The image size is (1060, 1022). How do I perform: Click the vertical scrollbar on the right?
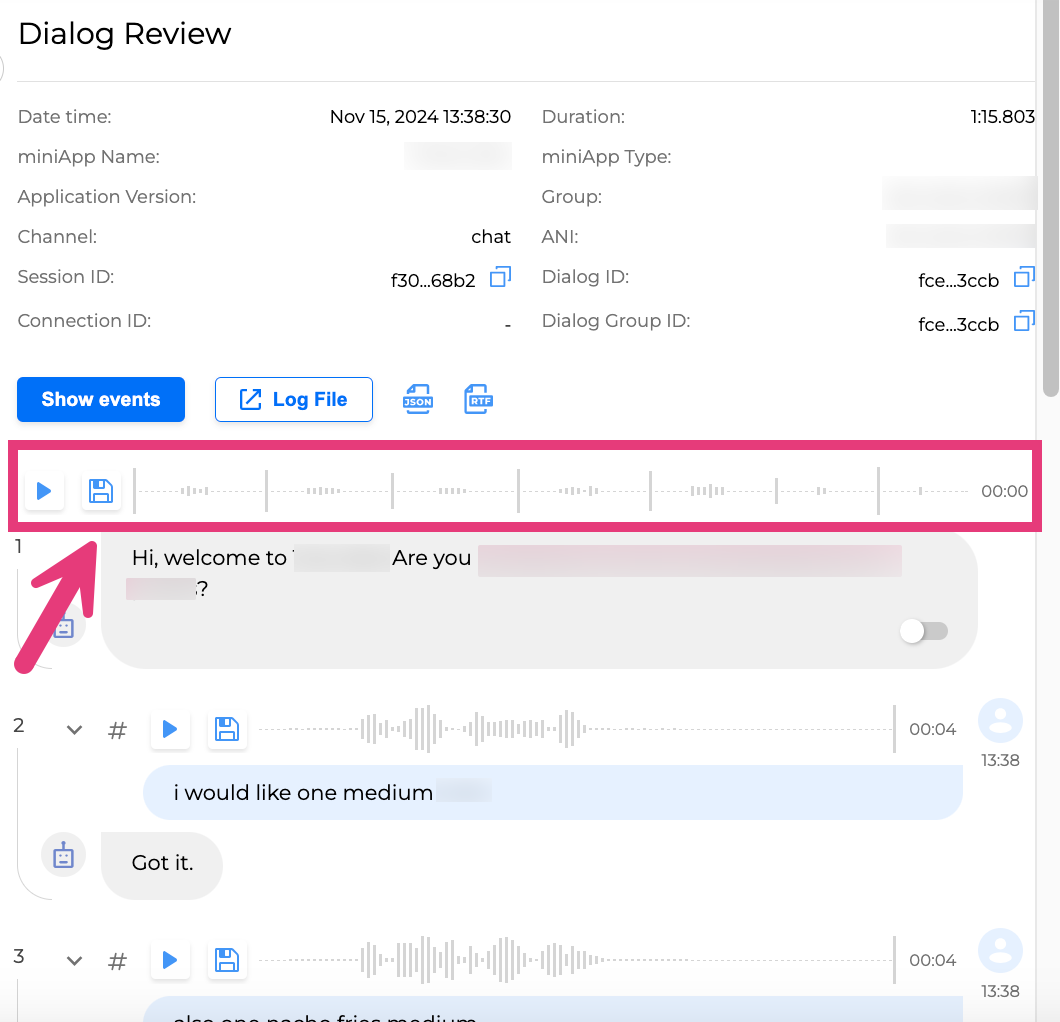click(1049, 200)
